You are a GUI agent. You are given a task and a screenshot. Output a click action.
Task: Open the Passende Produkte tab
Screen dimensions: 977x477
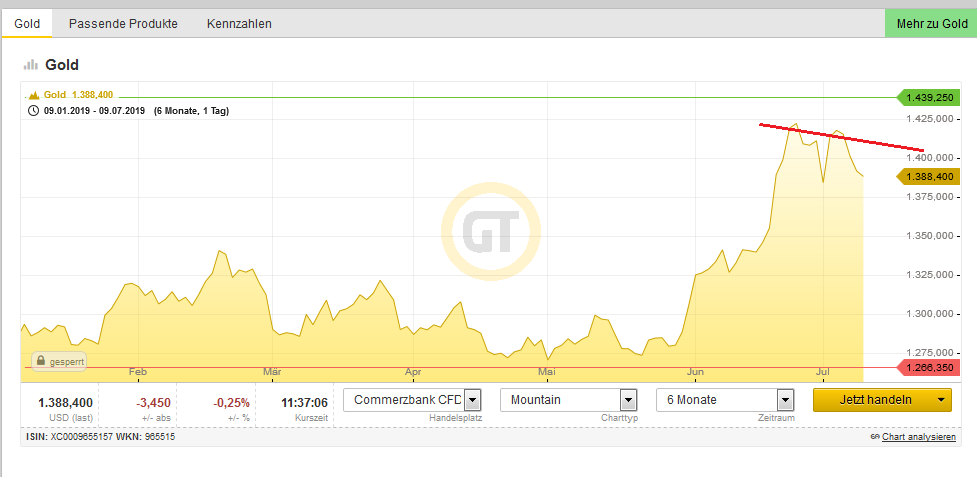pyautogui.click(x=123, y=24)
